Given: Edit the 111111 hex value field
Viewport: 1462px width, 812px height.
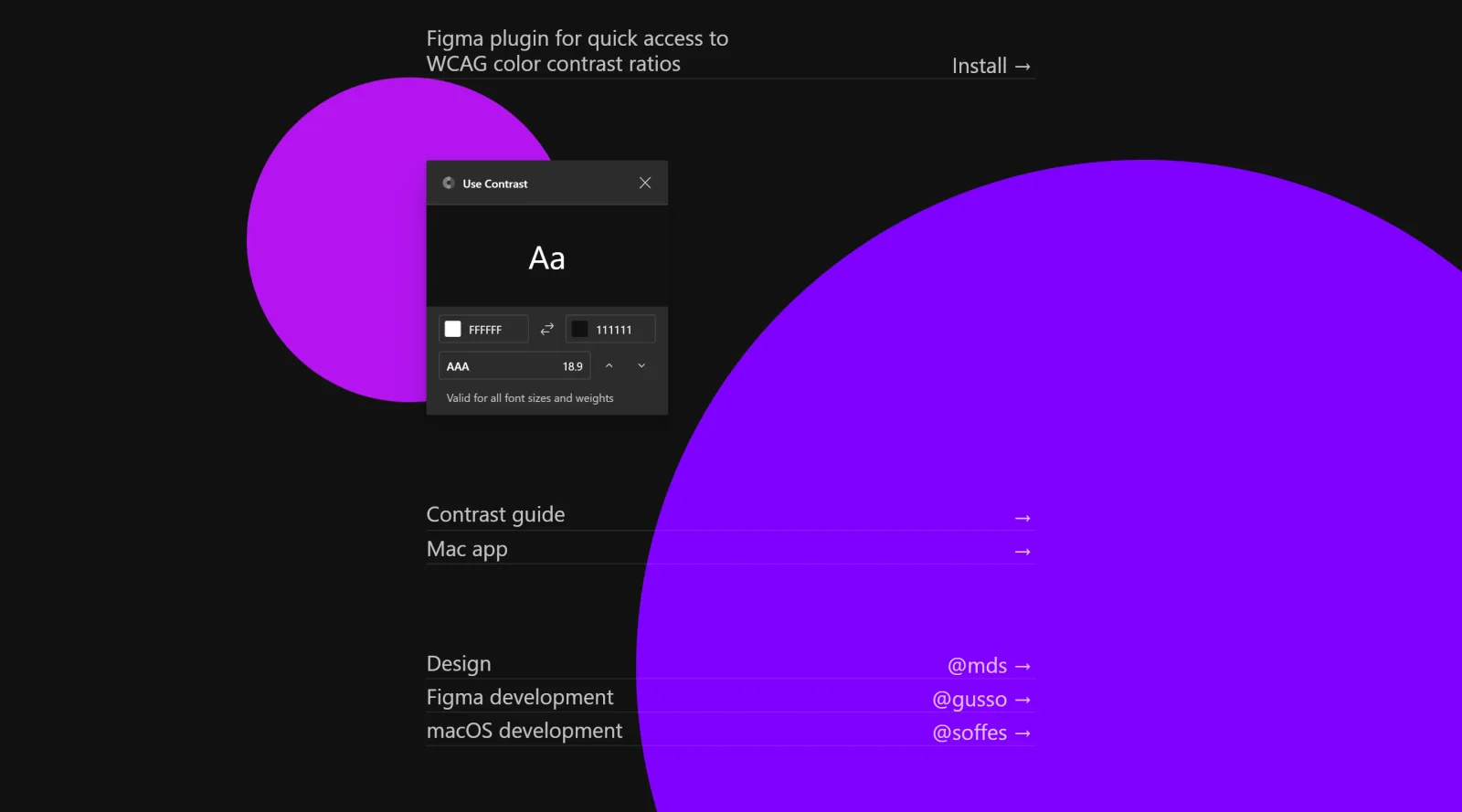Looking at the screenshot, I should 610,329.
